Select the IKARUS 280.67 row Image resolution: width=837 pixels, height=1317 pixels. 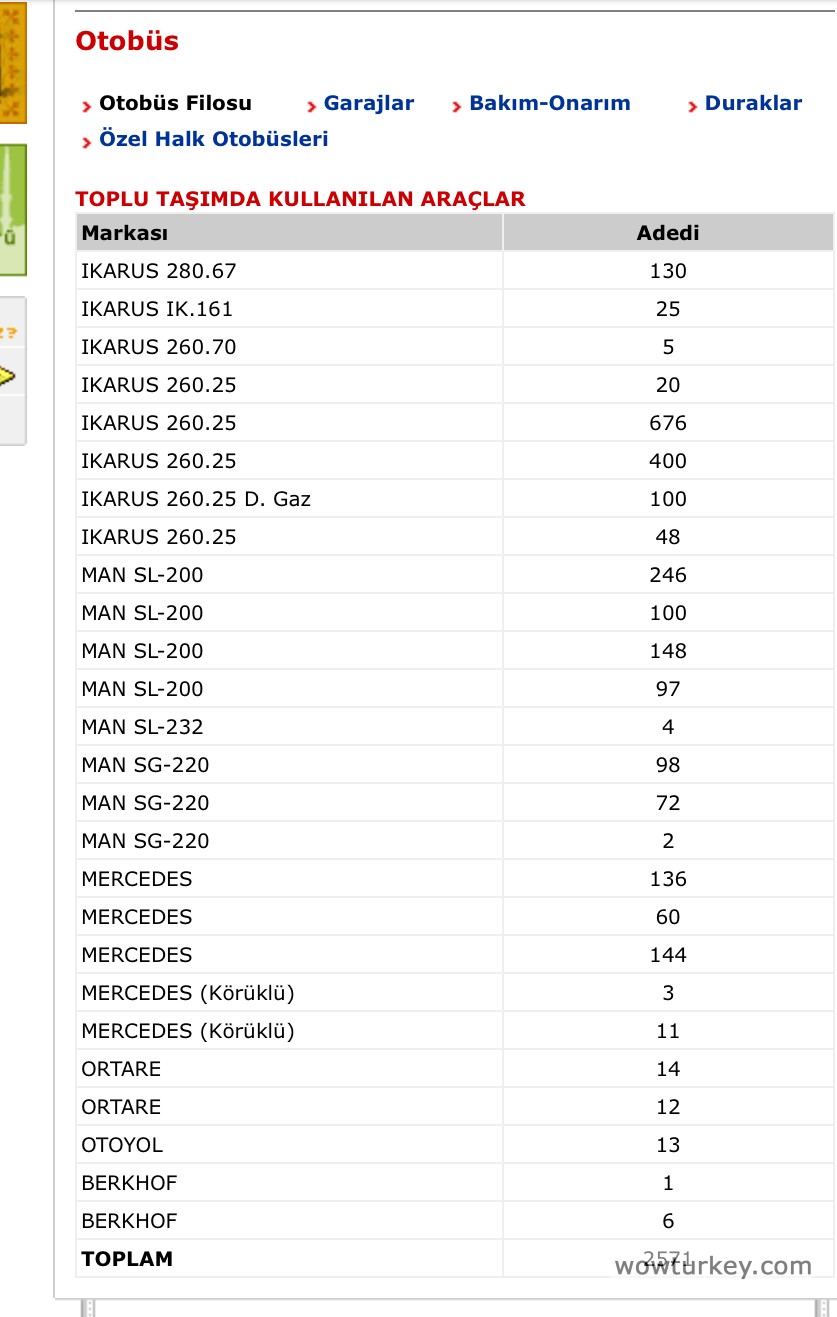click(x=159, y=271)
